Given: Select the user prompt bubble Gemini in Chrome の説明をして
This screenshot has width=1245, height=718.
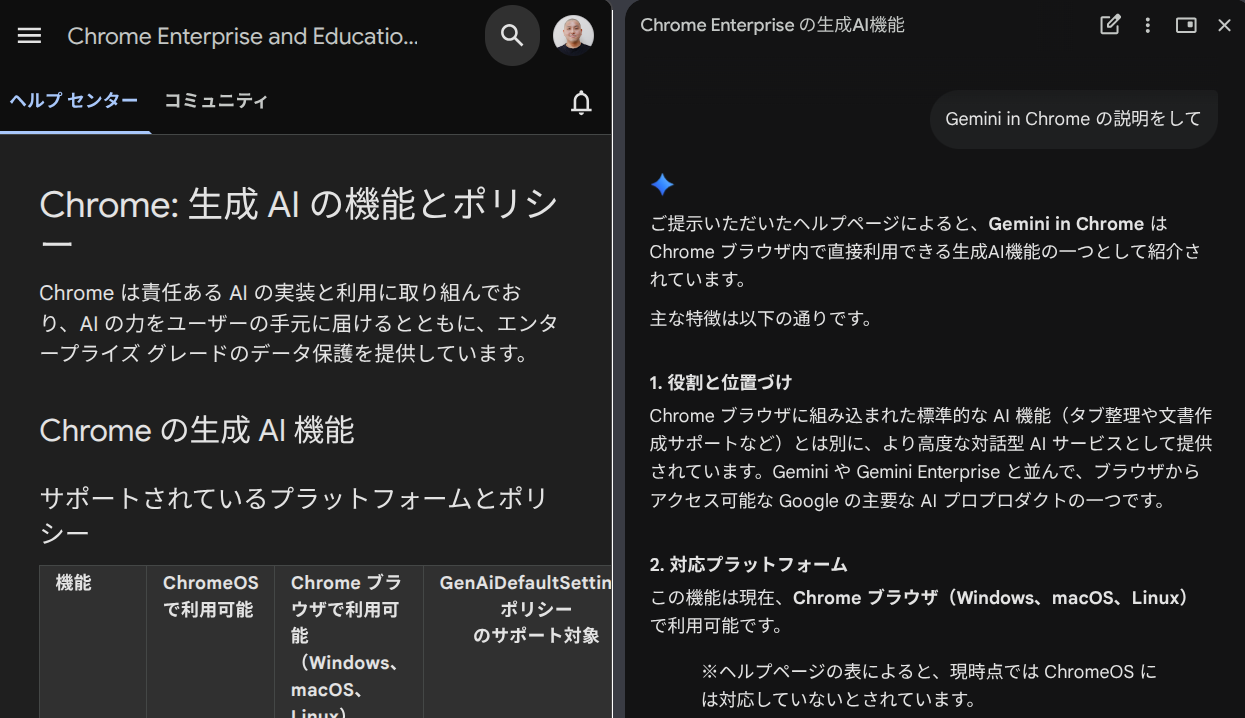Looking at the screenshot, I should click(1073, 119).
